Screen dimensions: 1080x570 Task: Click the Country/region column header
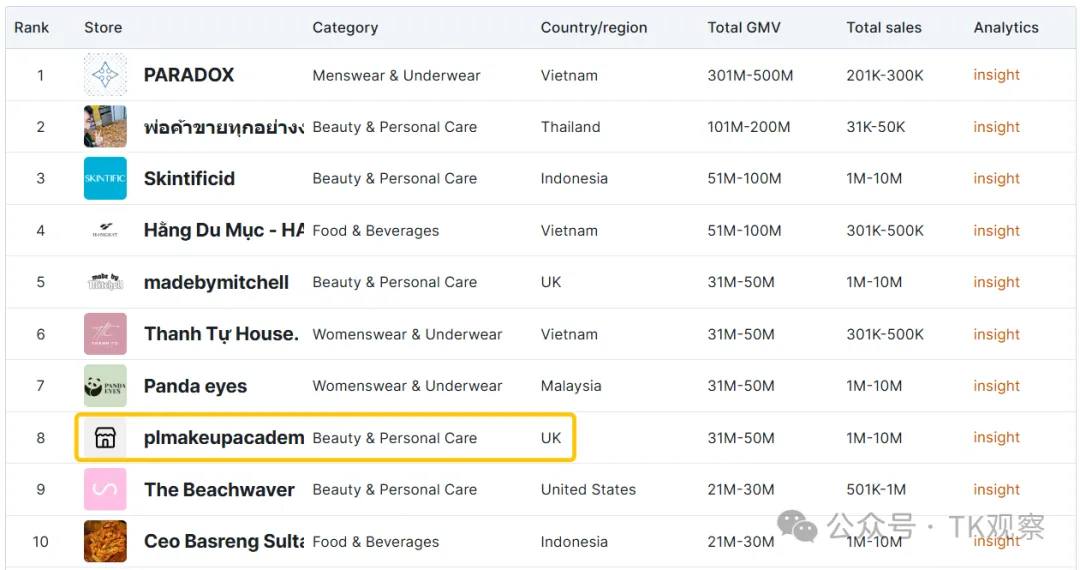pyautogui.click(x=594, y=28)
